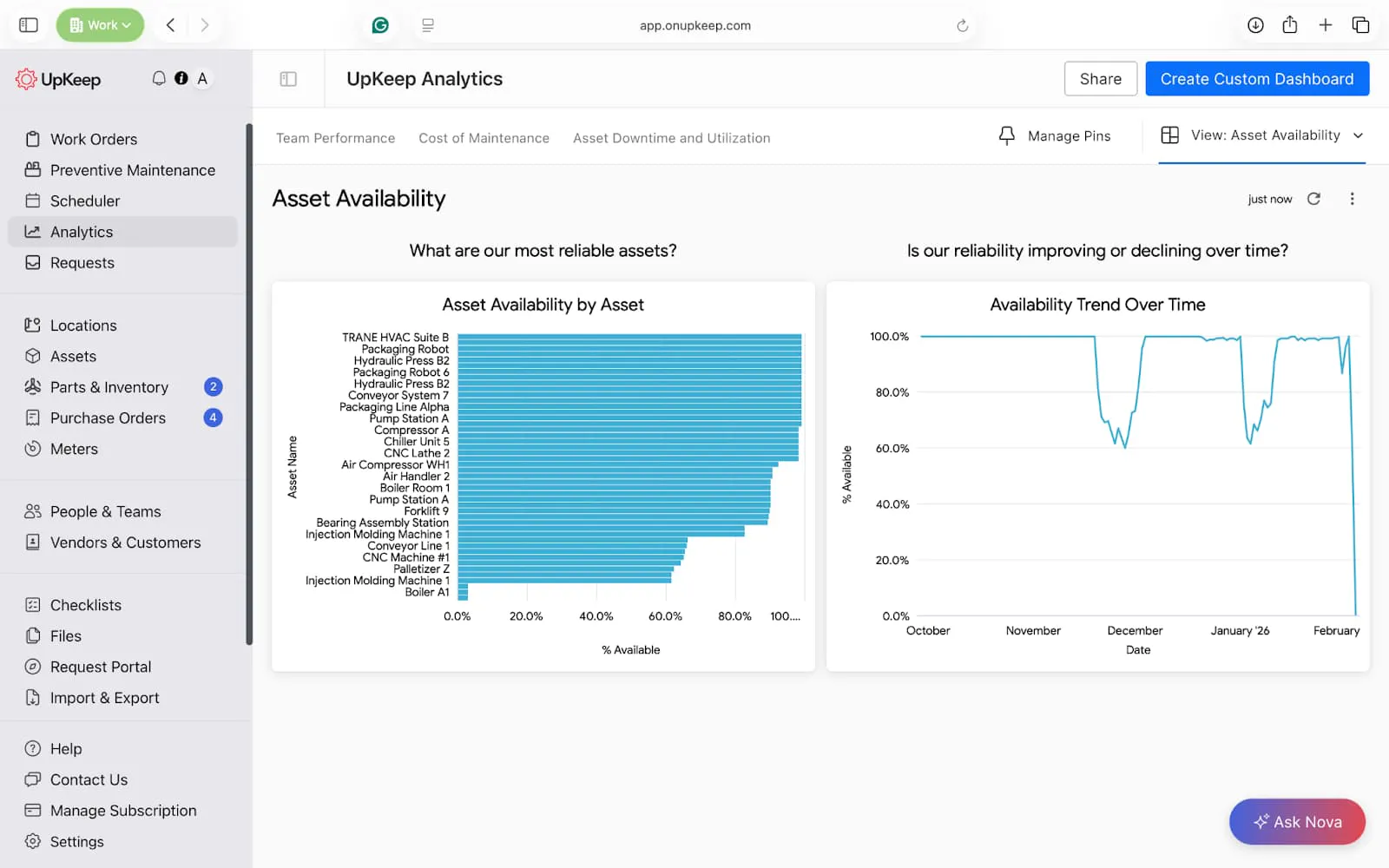Toggle the browser sidebar panel
Screen dimensions: 1389x868
point(29,25)
